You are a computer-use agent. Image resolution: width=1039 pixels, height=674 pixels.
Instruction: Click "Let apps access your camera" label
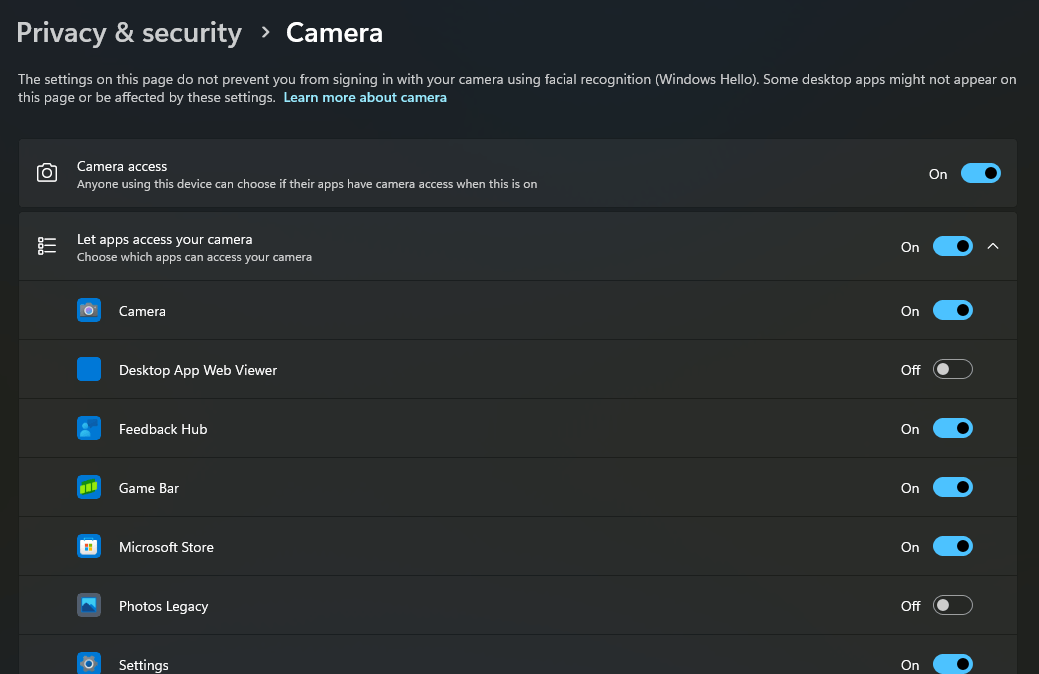164,239
